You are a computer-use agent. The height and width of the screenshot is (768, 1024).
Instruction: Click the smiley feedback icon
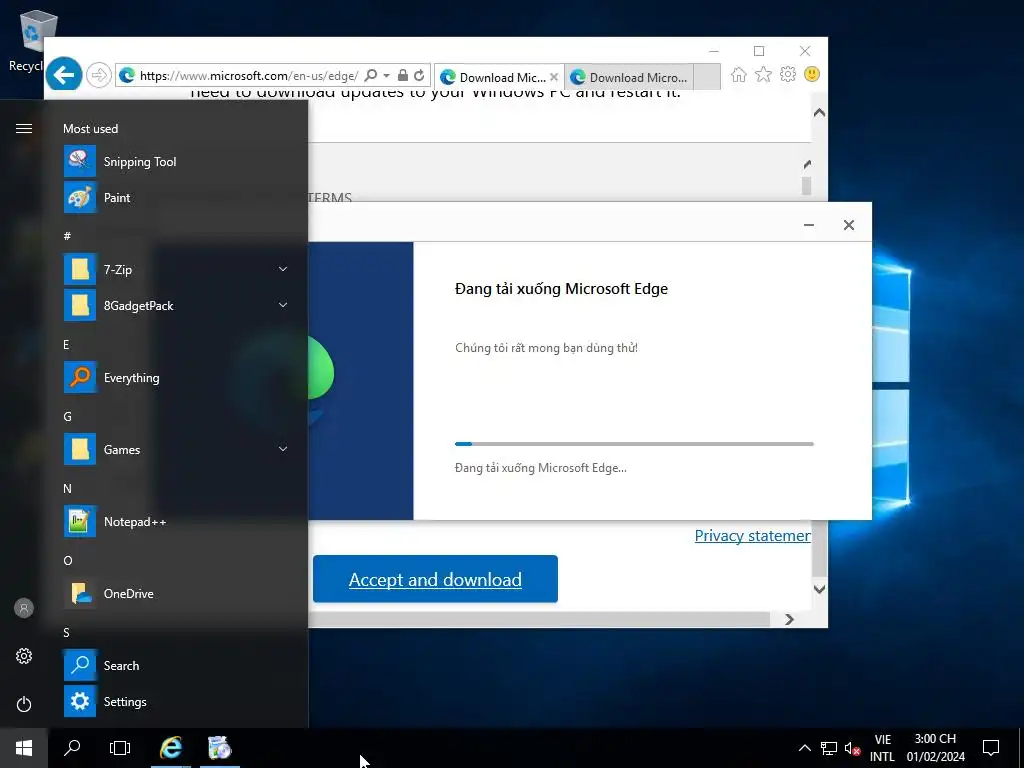tap(812, 74)
